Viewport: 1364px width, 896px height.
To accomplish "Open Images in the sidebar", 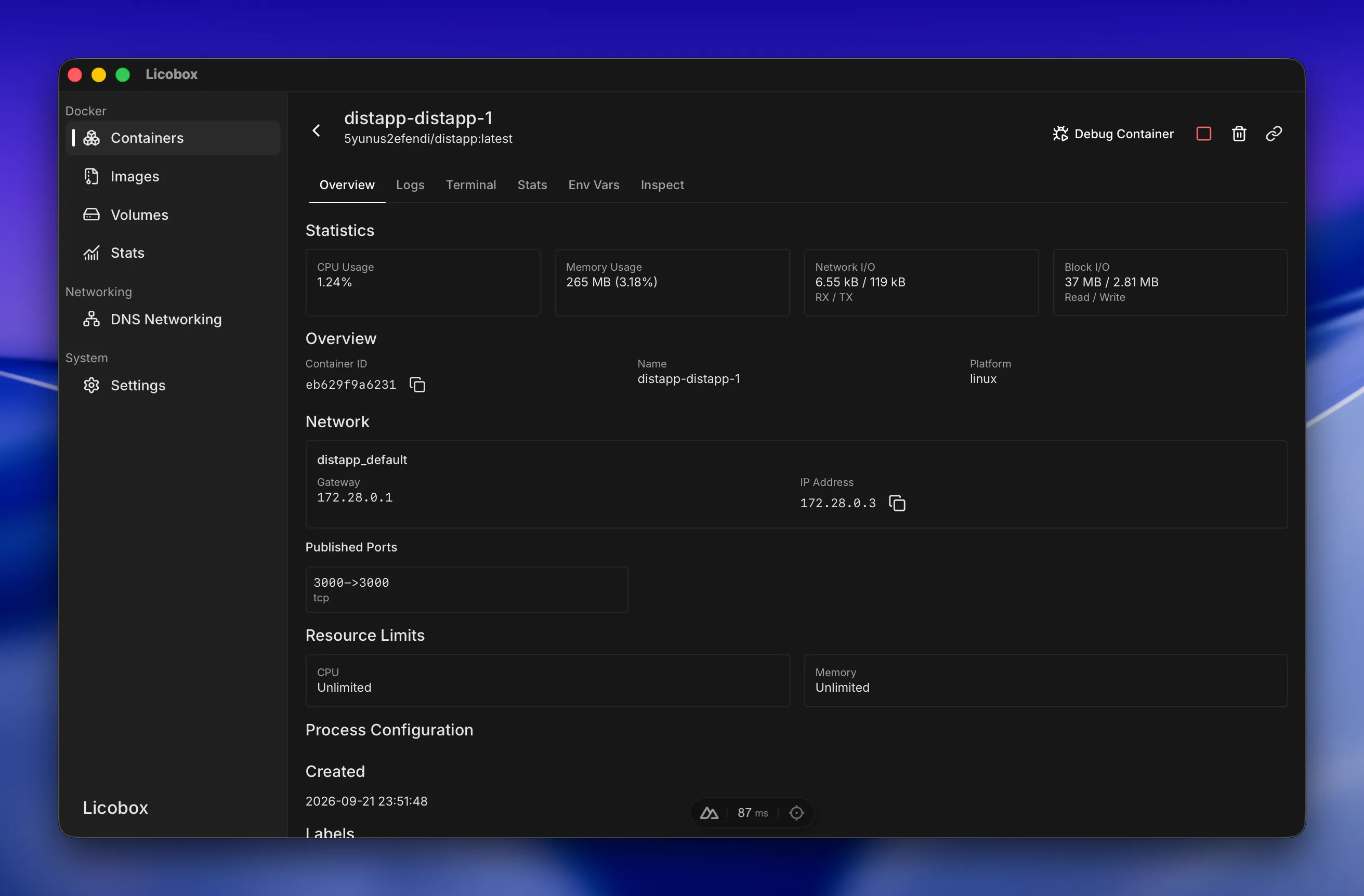I will point(173,177).
